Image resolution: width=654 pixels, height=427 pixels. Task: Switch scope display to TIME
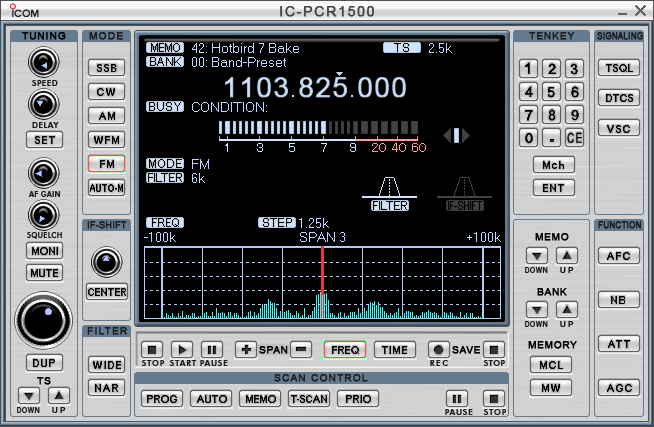click(x=395, y=350)
